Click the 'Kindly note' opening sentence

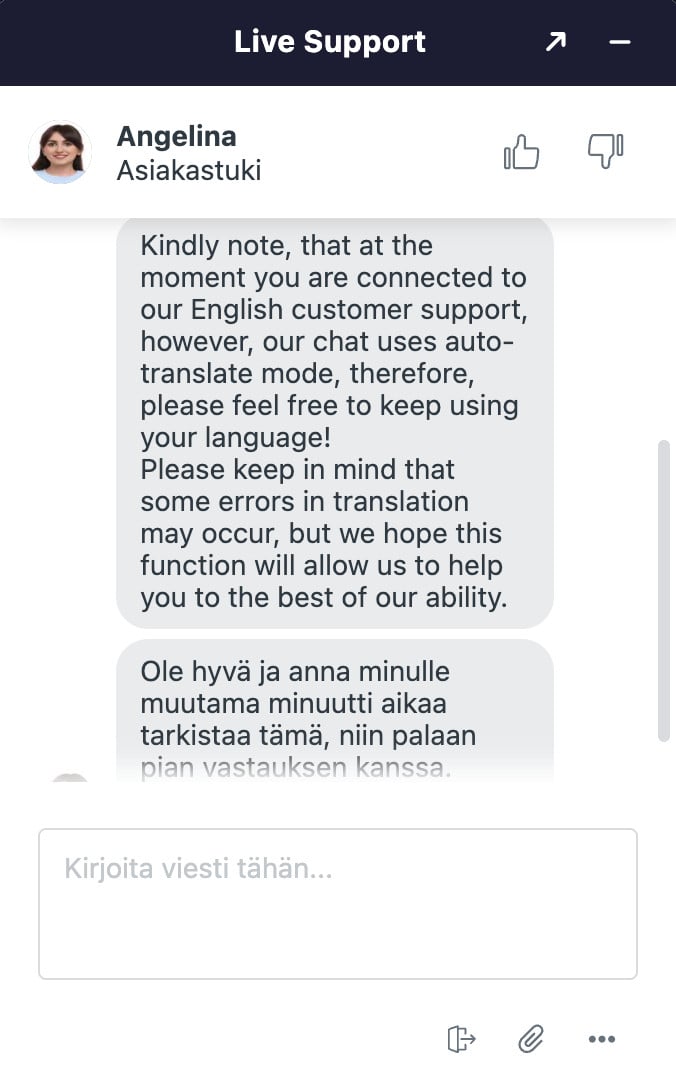(334, 341)
